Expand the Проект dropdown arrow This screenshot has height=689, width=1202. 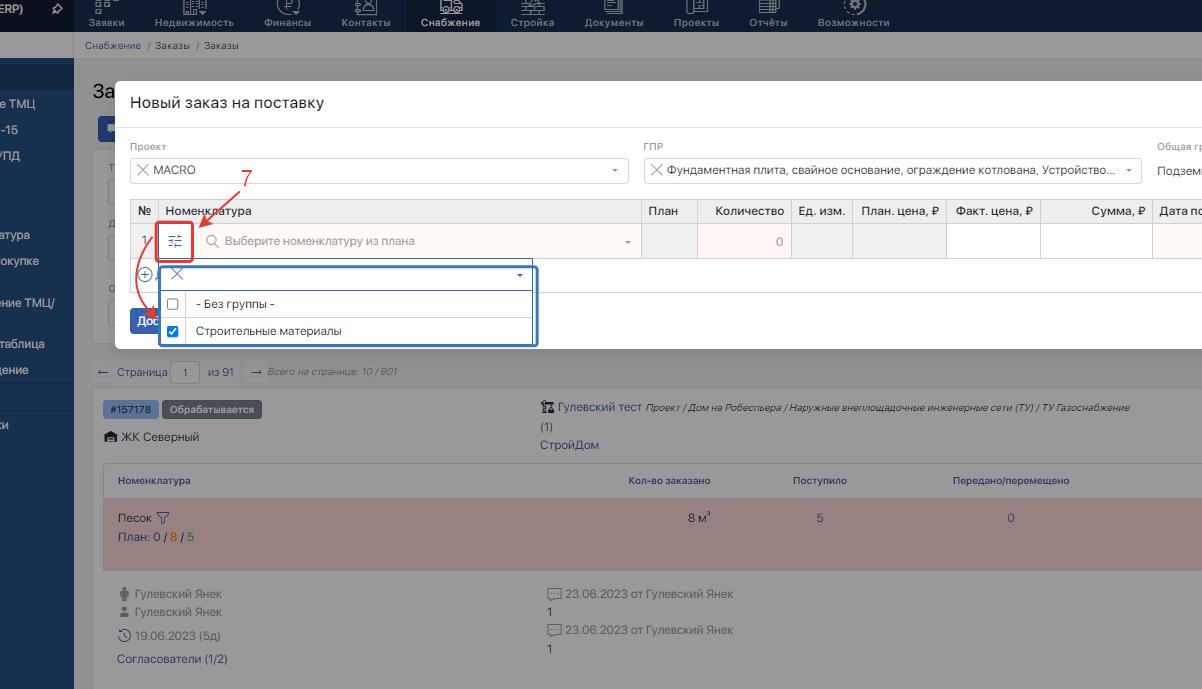click(615, 171)
